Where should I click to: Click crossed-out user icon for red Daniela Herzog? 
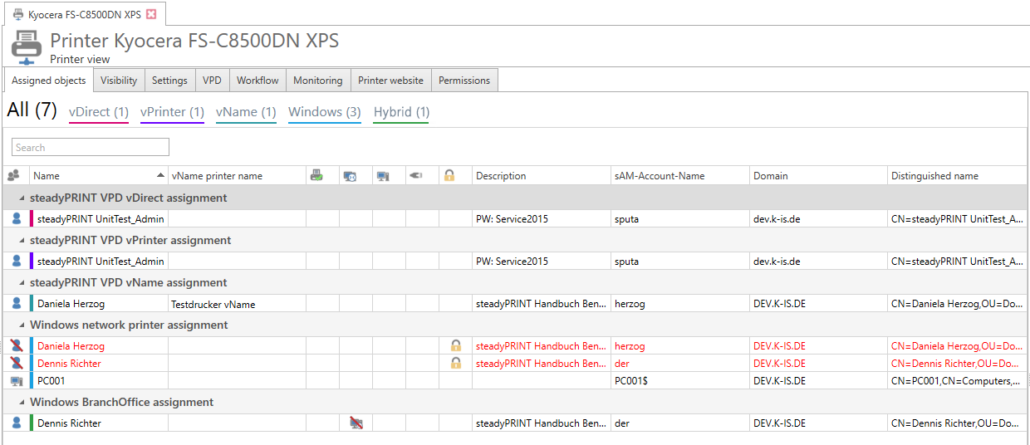[16, 346]
